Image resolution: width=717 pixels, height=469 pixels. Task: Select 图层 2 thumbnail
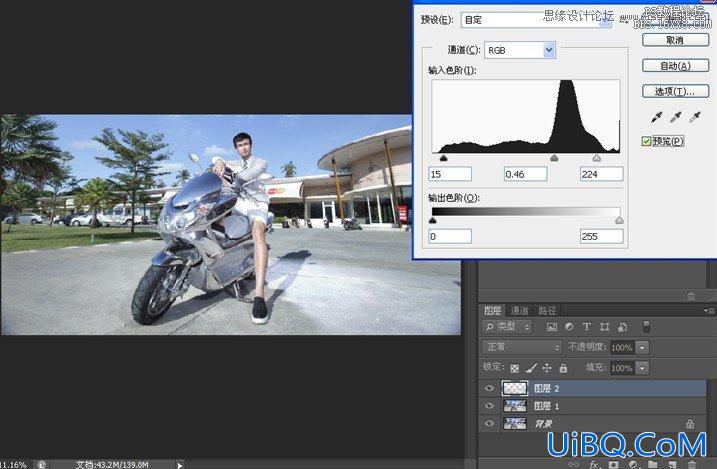tap(515, 388)
